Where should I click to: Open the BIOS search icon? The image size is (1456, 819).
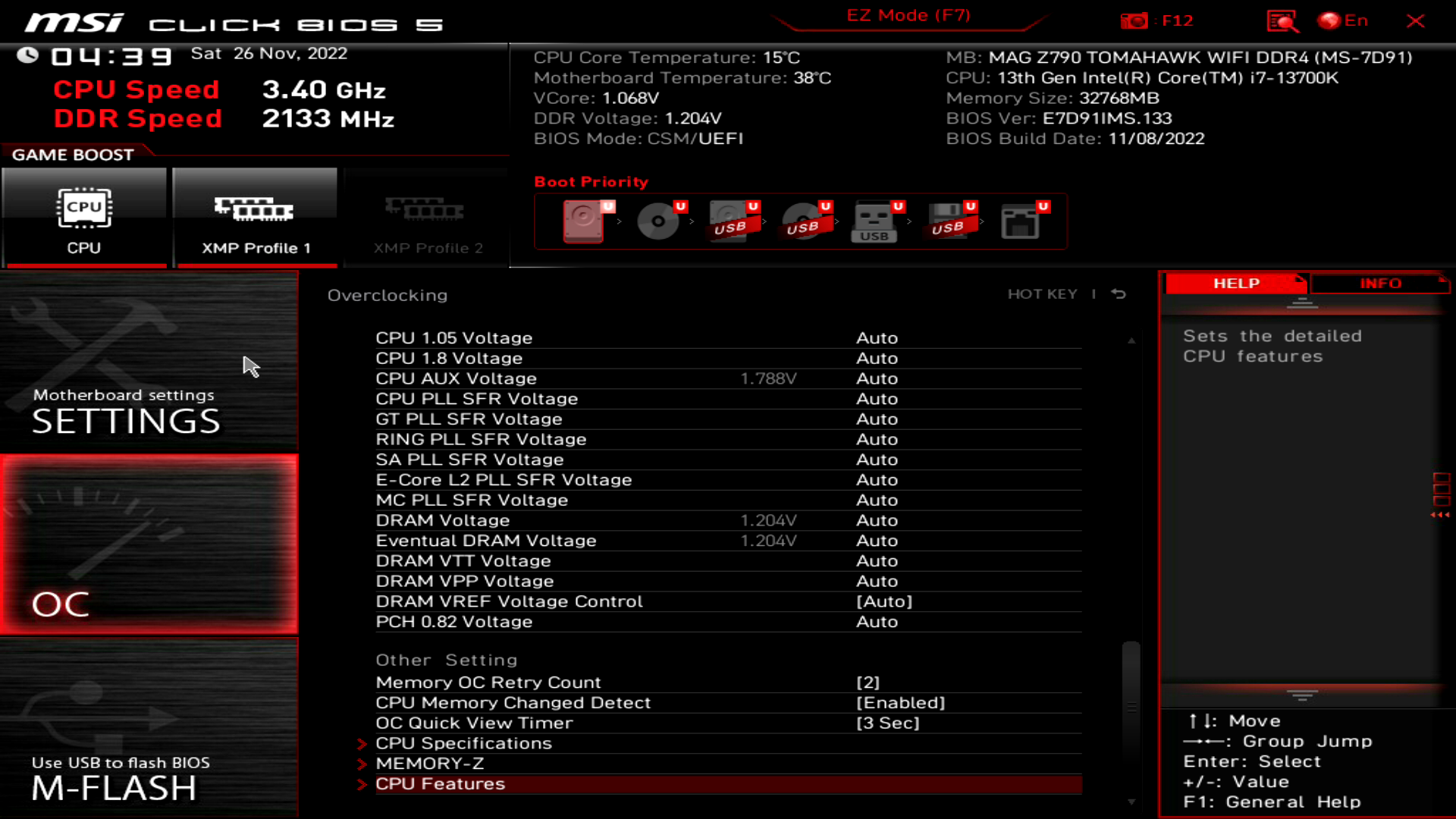(1282, 20)
